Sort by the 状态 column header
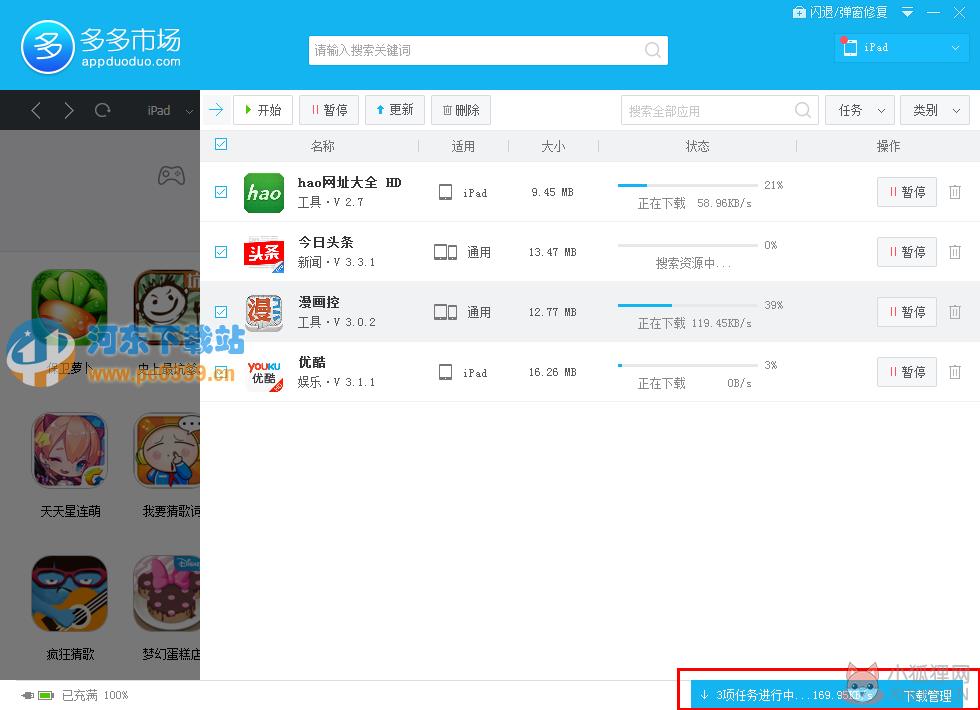Viewport: 980px width, 710px height. click(698, 146)
